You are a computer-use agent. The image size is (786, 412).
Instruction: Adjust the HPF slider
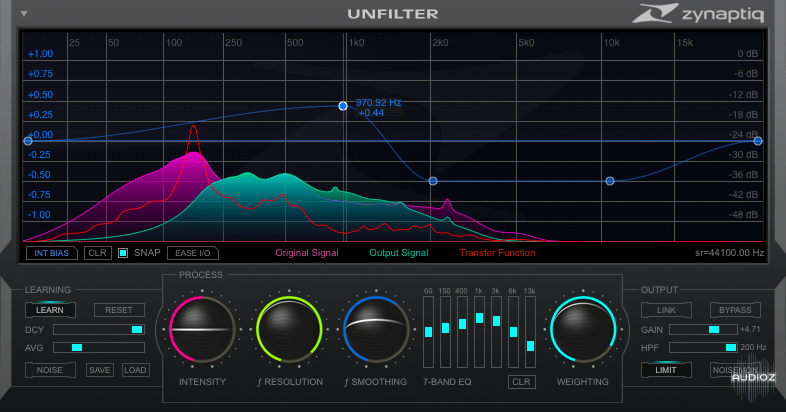703,347
